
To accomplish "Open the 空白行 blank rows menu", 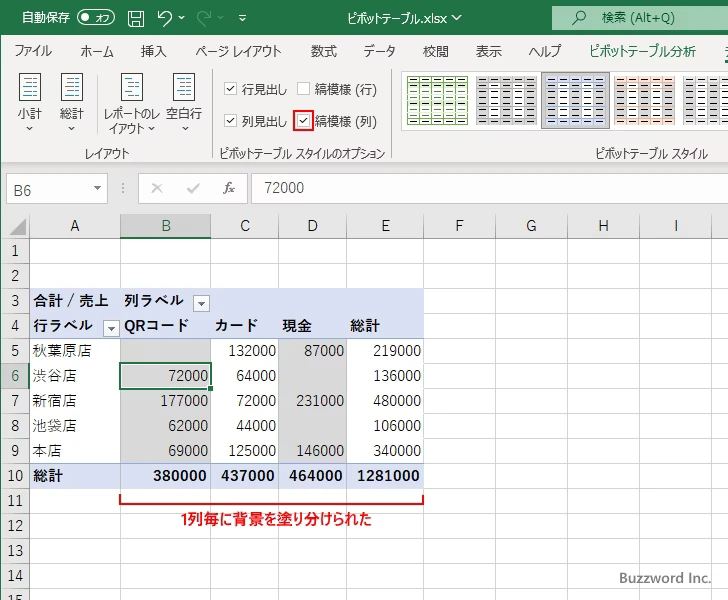I will pos(184,103).
